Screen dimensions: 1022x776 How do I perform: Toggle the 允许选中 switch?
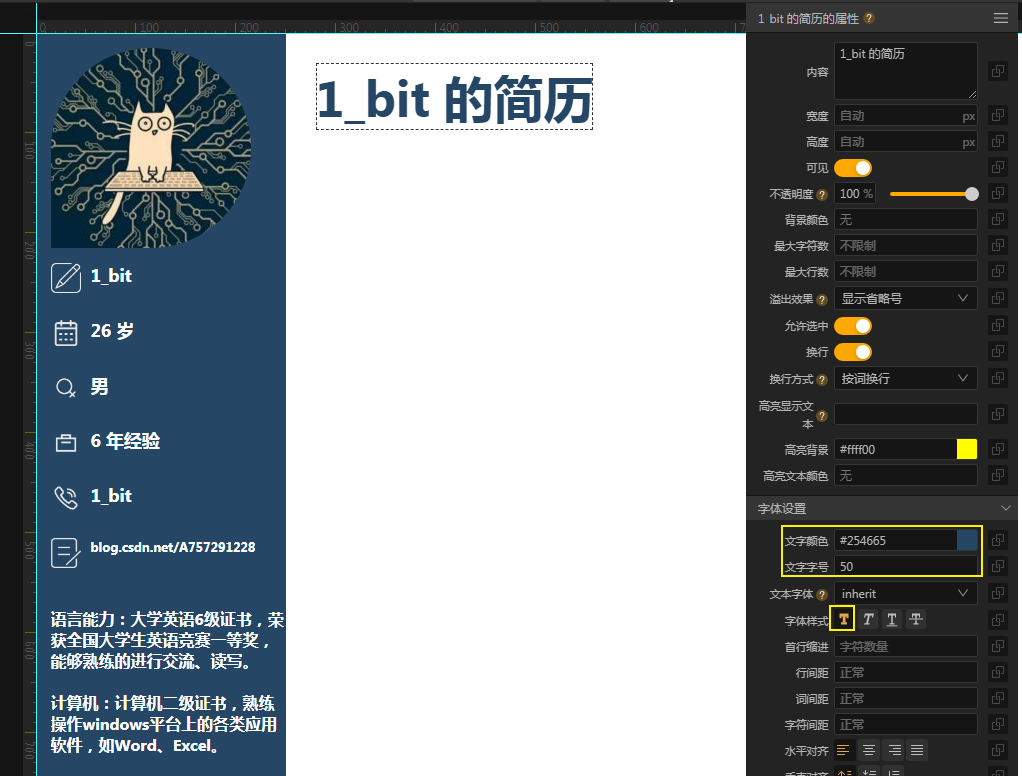tap(853, 326)
